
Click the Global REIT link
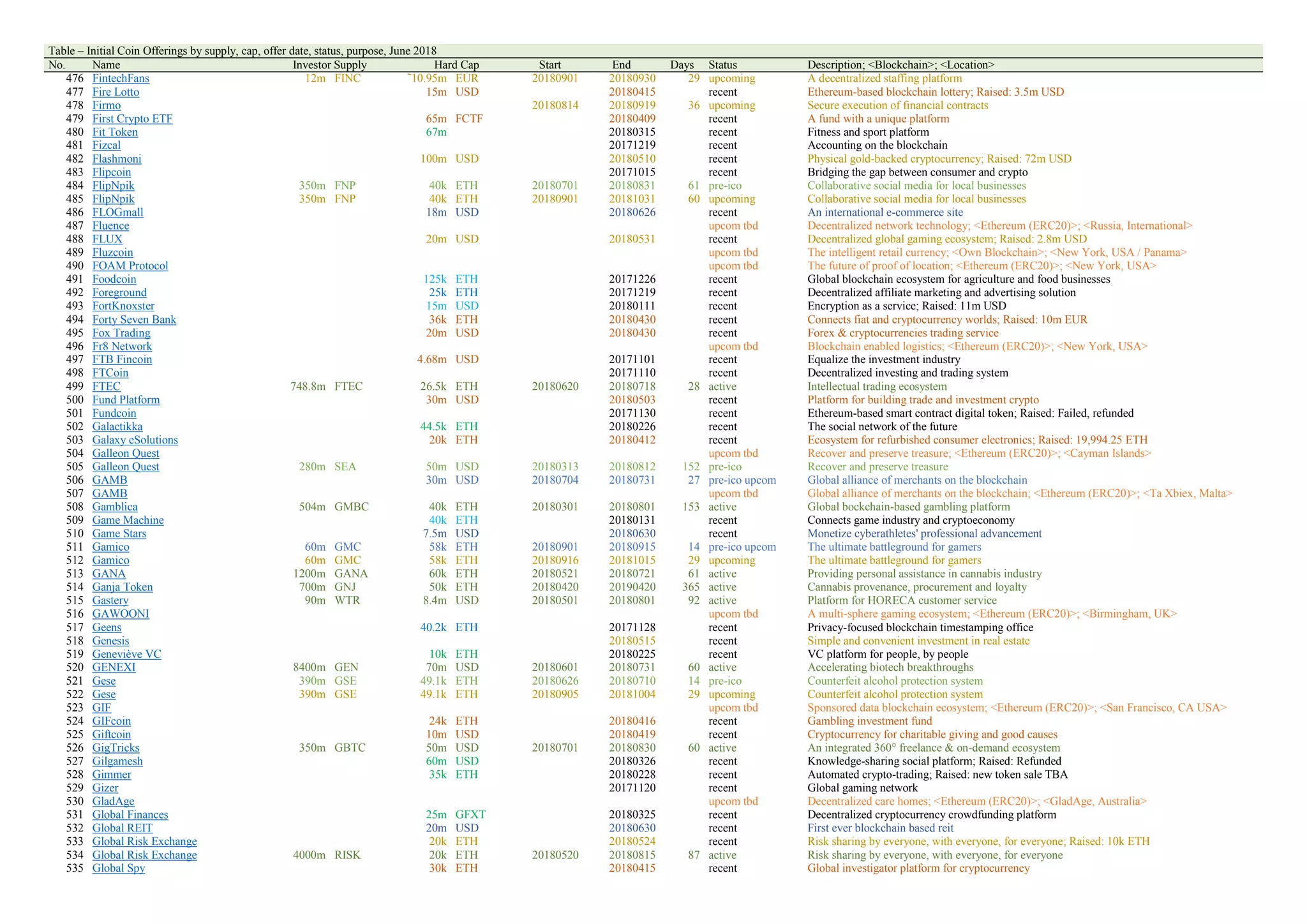(123, 828)
